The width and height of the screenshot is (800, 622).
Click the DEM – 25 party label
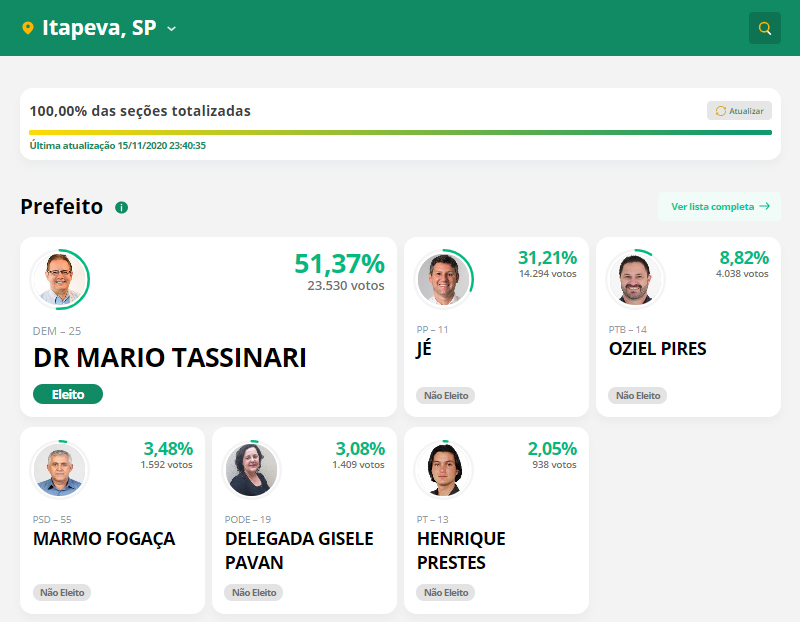[x=57, y=331]
